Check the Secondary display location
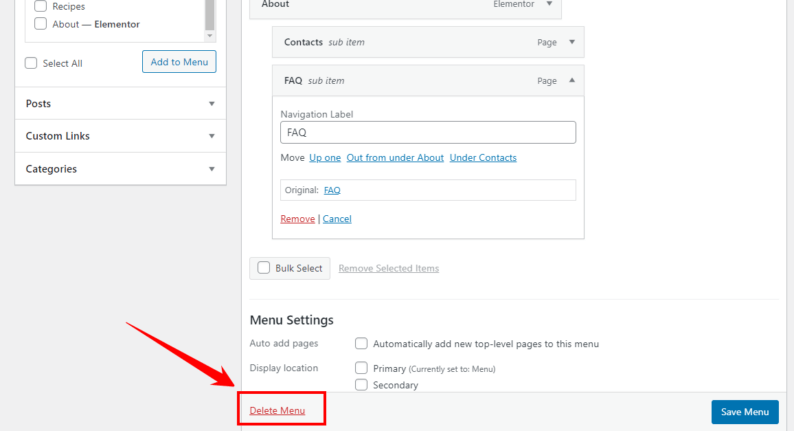 coord(361,384)
